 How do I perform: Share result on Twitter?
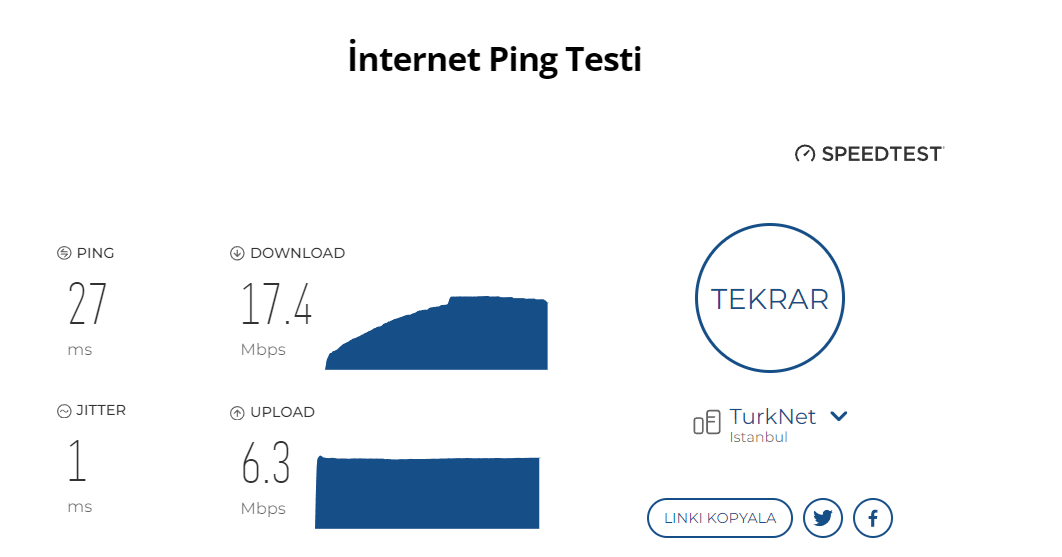(x=823, y=518)
